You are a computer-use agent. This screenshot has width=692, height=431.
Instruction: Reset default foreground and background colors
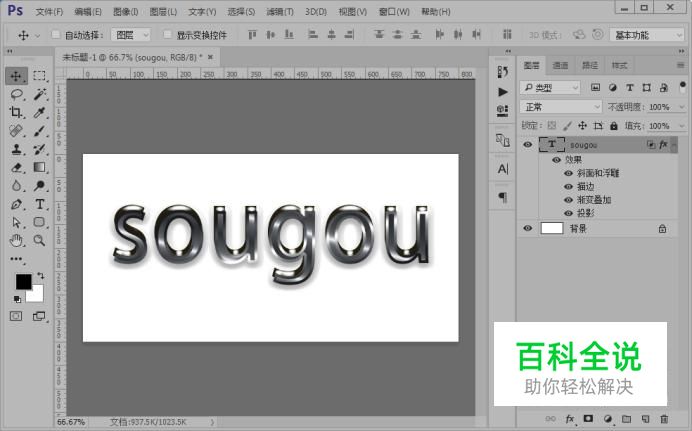(17, 299)
